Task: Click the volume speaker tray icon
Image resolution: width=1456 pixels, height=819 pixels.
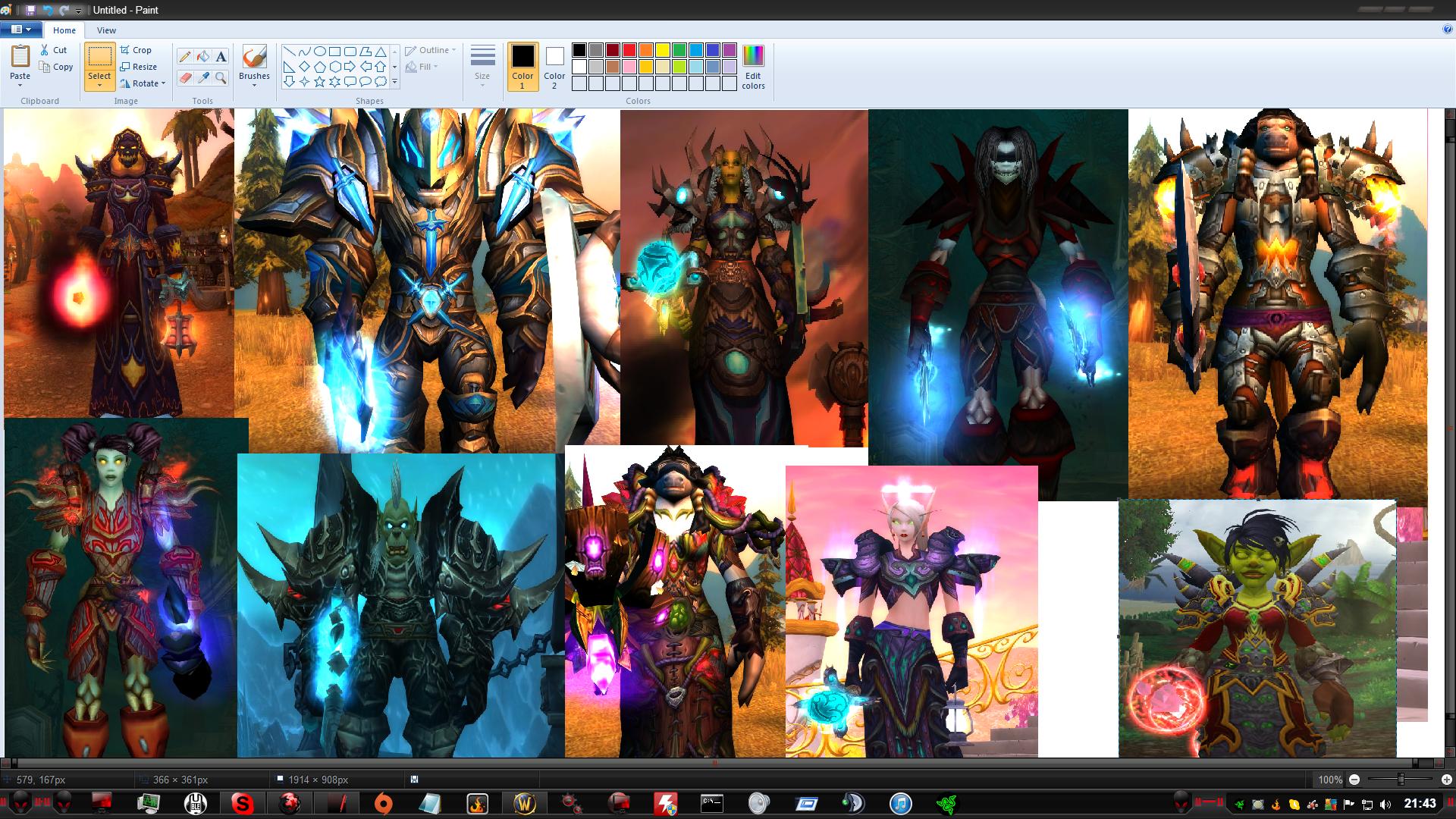Action: pos(1385,805)
